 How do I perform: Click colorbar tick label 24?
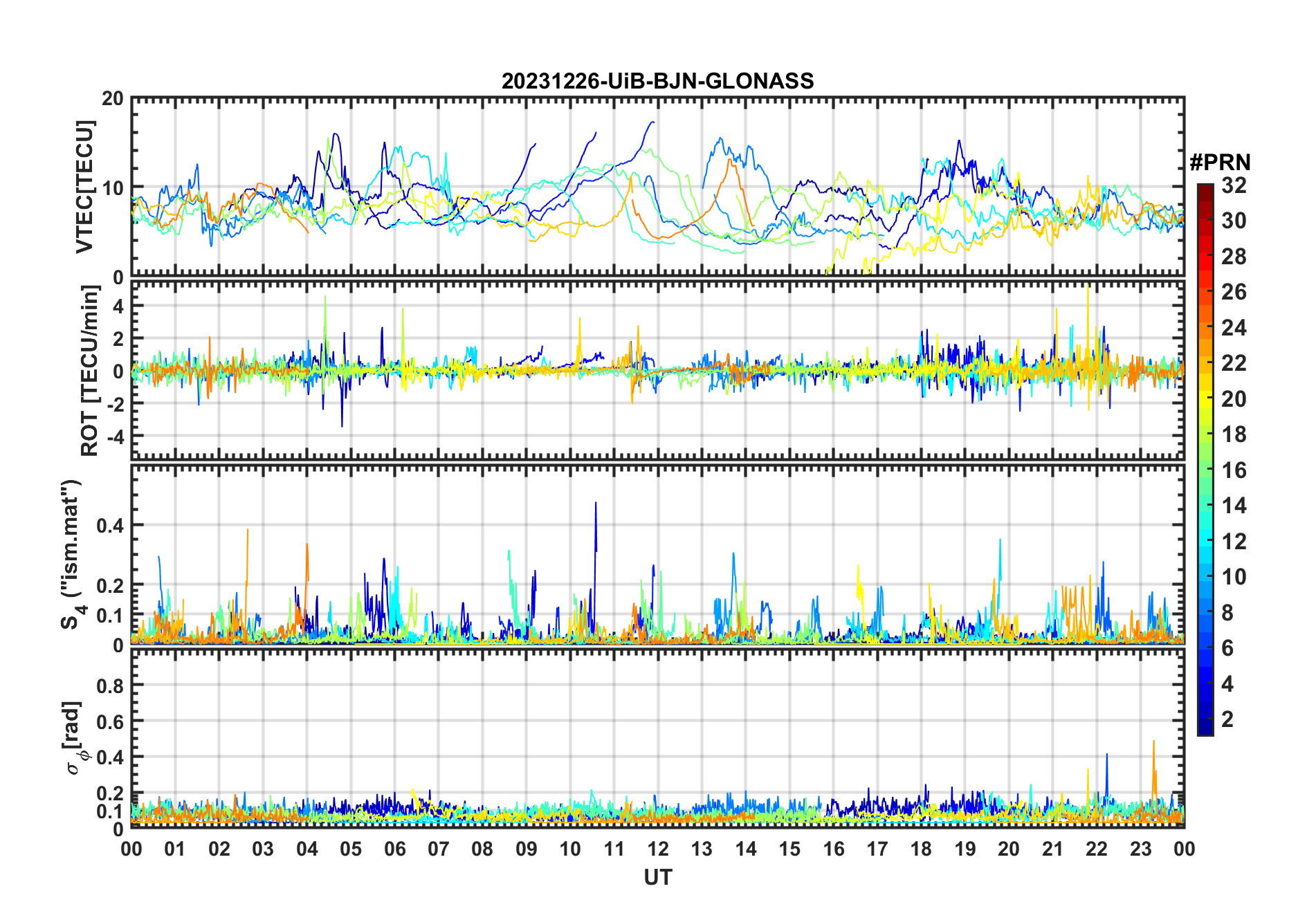click(1234, 328)
